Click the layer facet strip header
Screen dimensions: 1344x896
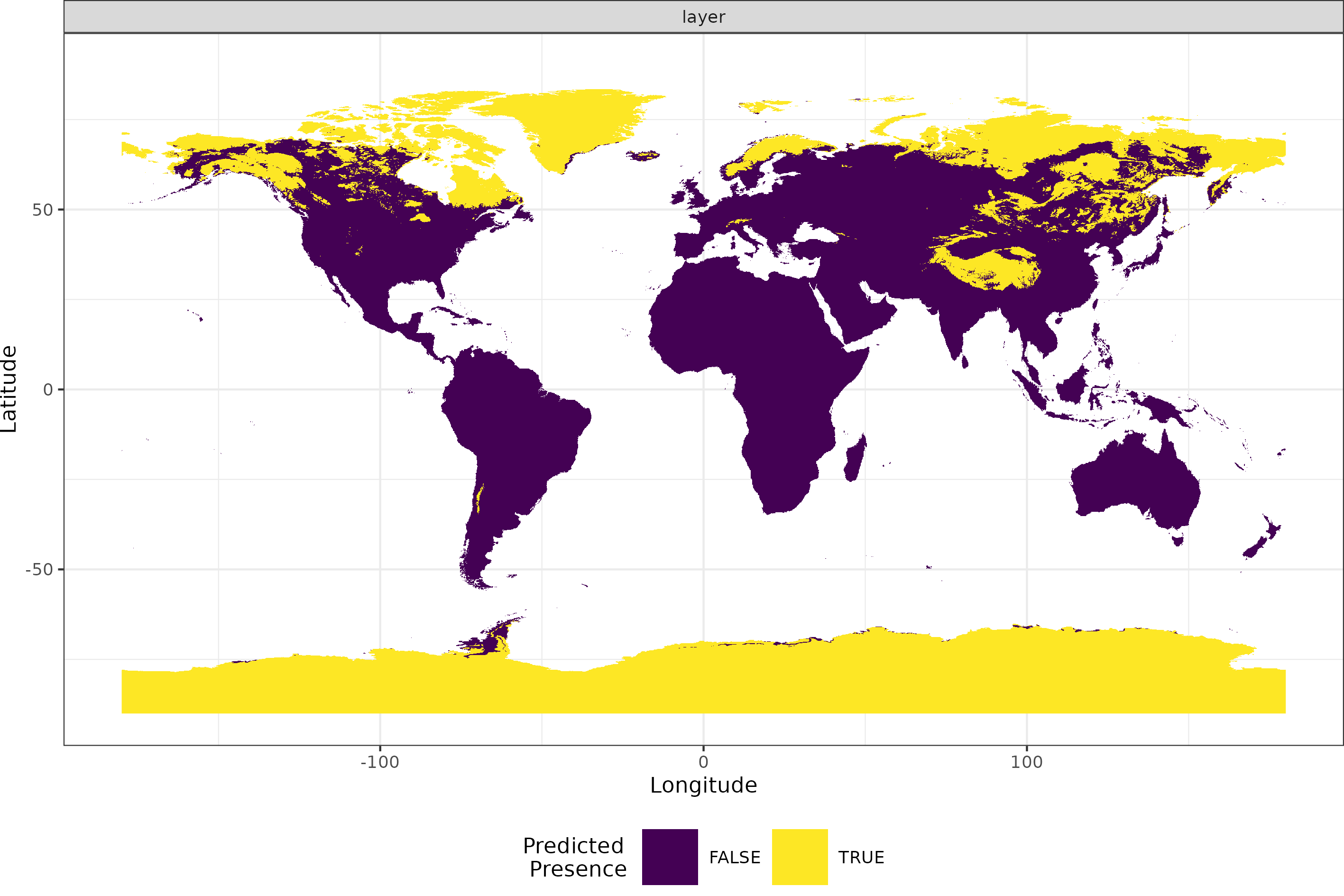click(703, 17)
